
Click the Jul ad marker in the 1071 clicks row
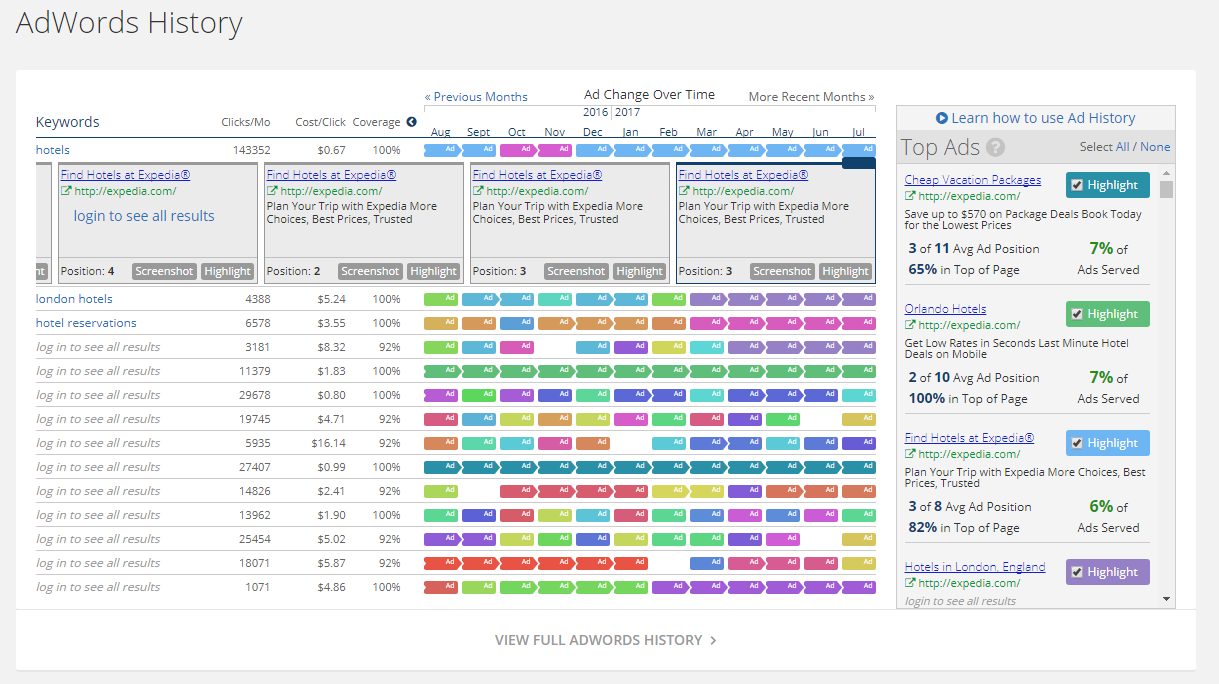pos(859,587)
